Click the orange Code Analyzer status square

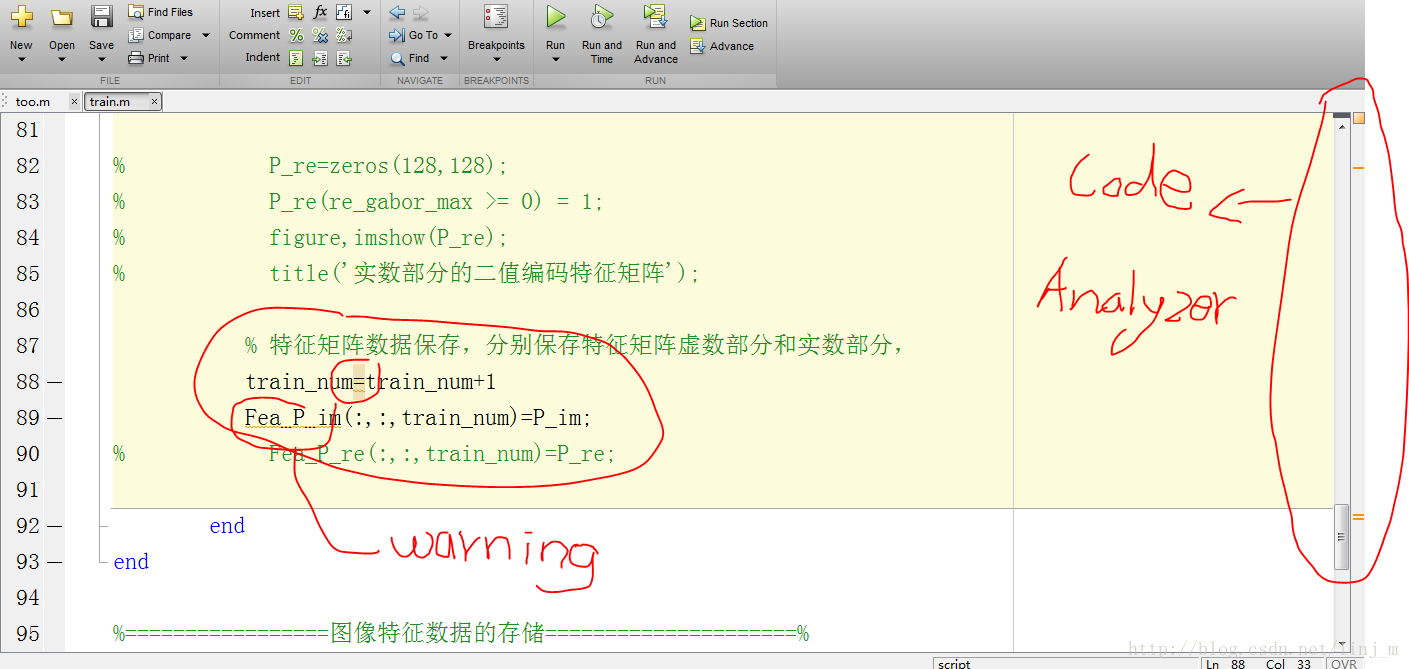pos(1358,118)
